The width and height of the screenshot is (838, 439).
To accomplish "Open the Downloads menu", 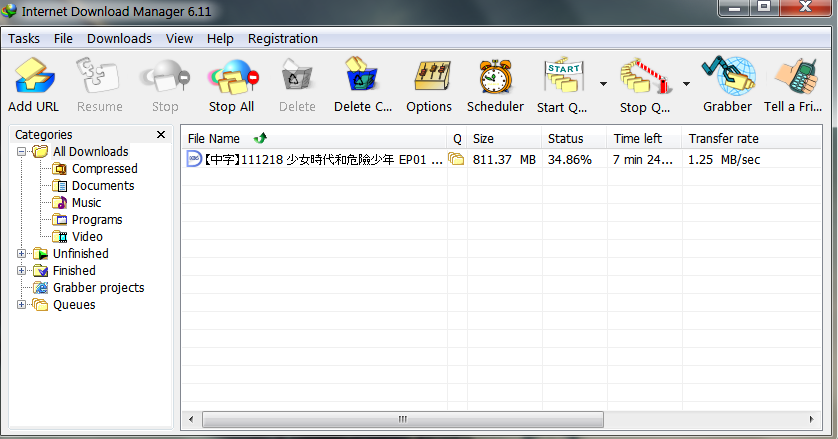I will click(119, 38).
